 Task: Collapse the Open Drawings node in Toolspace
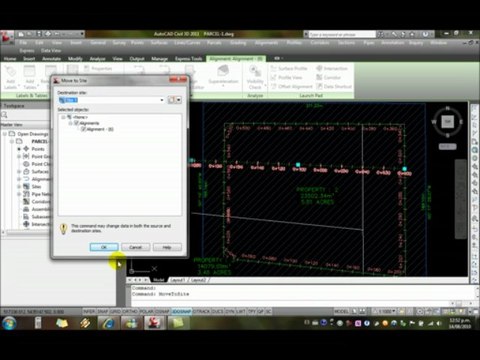(x=5, y=134)
